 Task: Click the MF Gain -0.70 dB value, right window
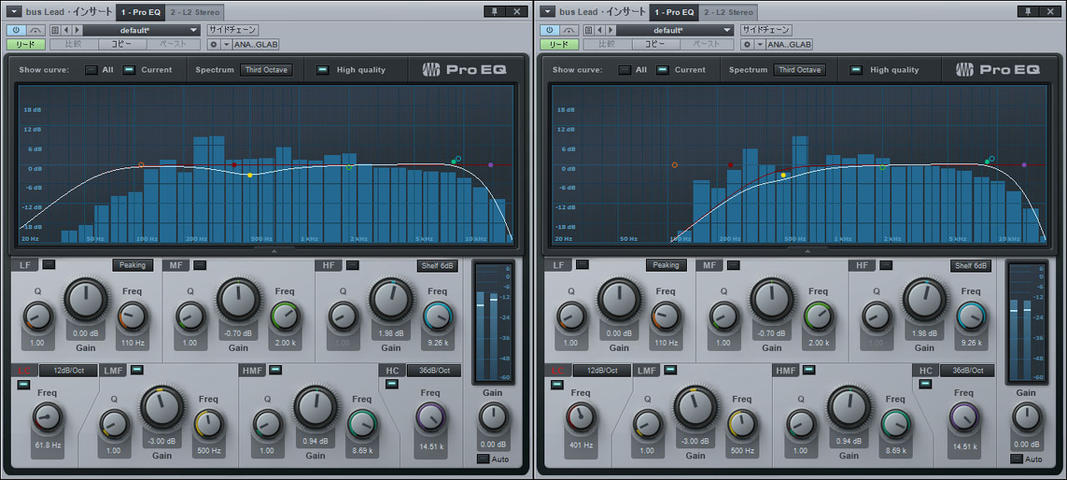point(772,334)
